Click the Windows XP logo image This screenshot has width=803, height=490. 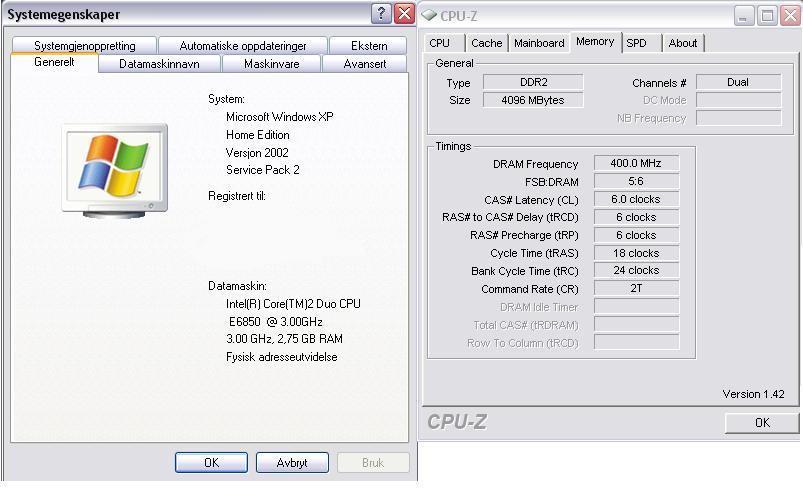click(115, 171)
